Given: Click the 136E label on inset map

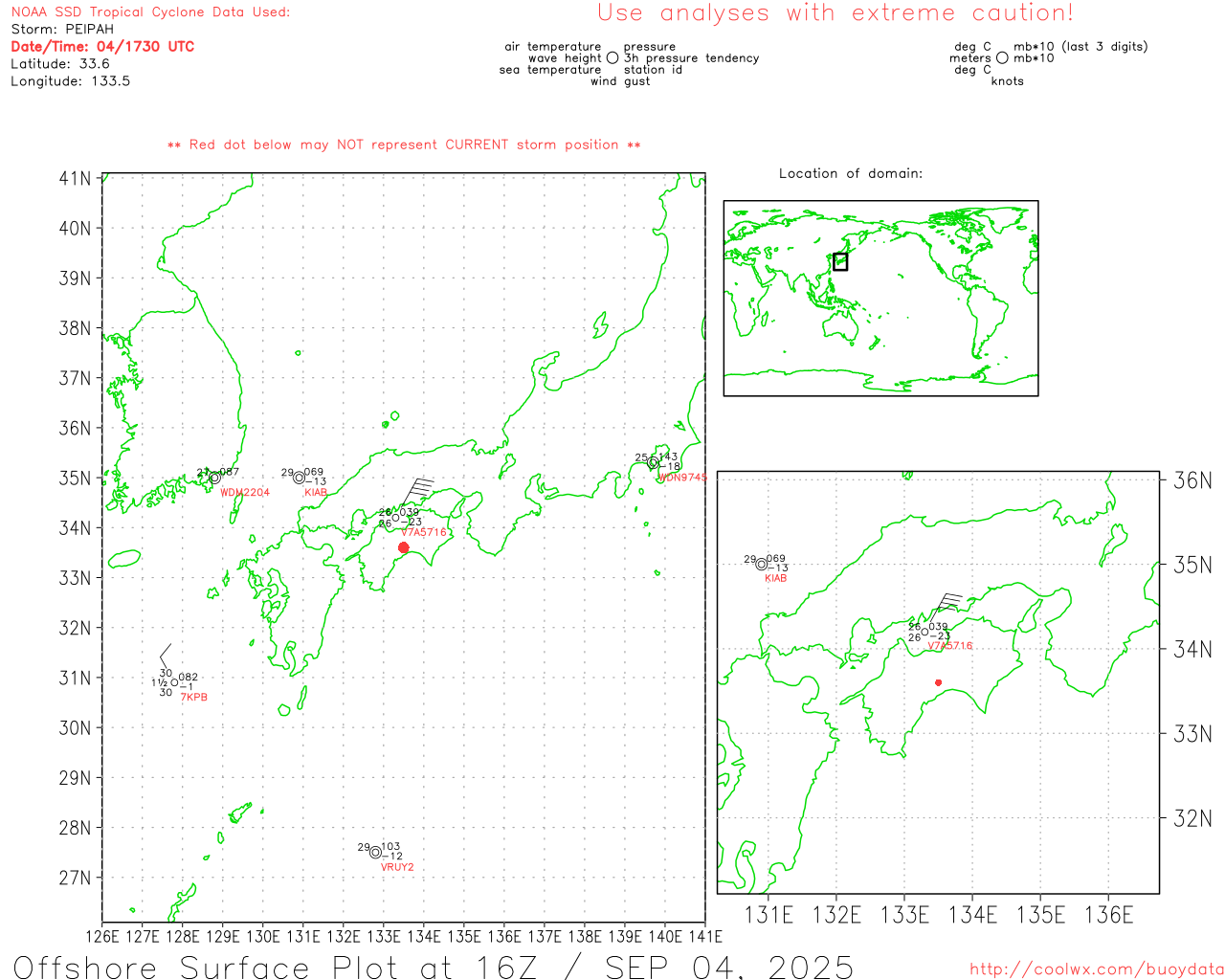Looking at the screenshot, I should coord(1108,915).
